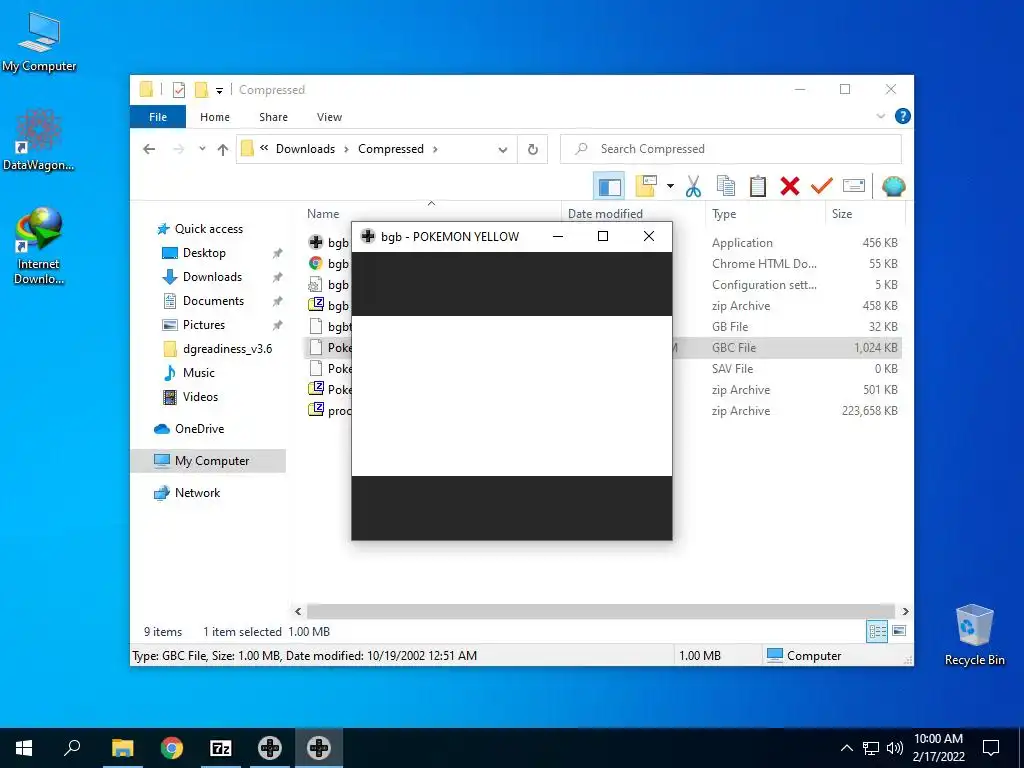Click the scrollbar left arrow

click(298, 611)
